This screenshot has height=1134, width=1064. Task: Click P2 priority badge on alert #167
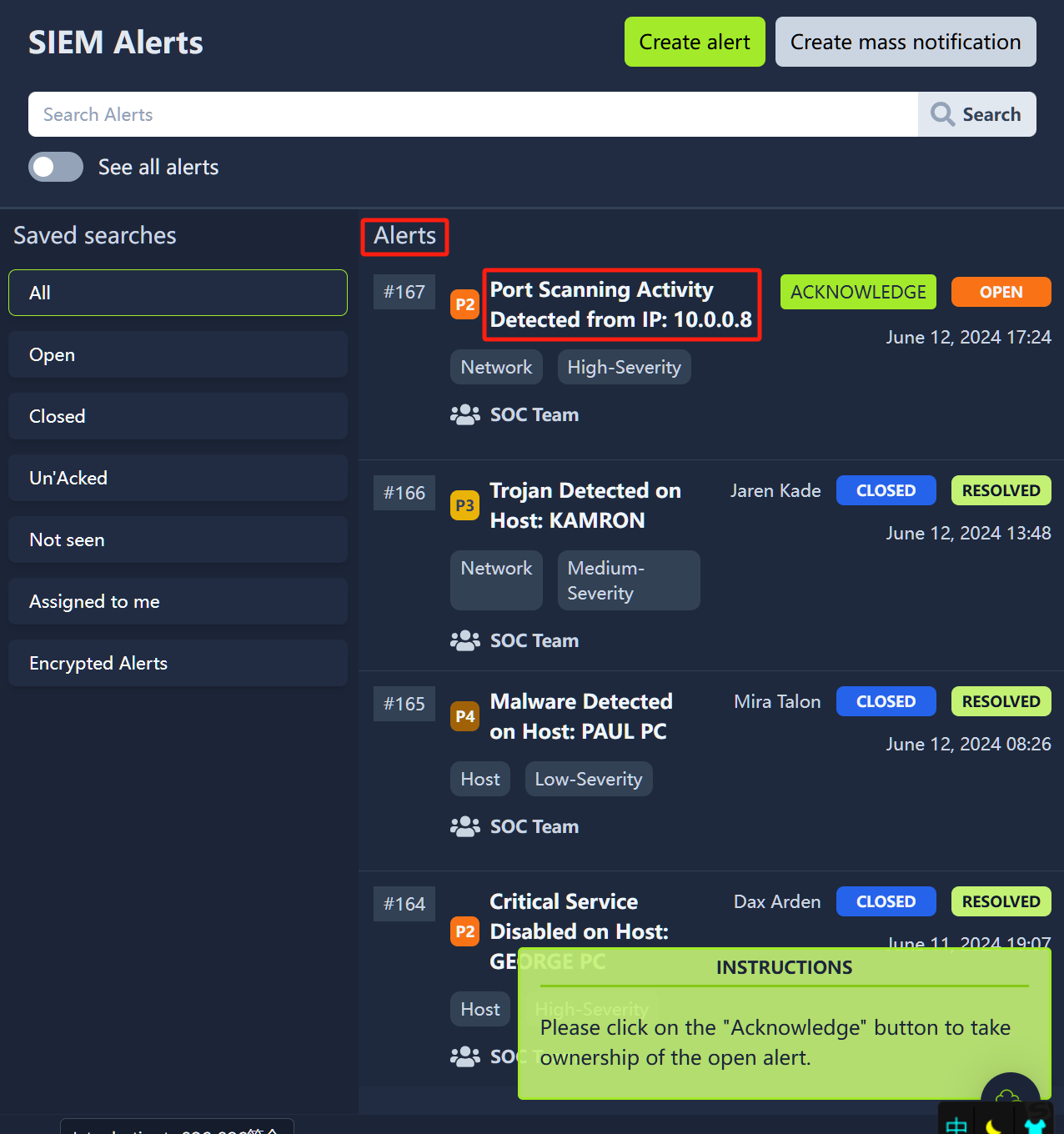[464, 304]
